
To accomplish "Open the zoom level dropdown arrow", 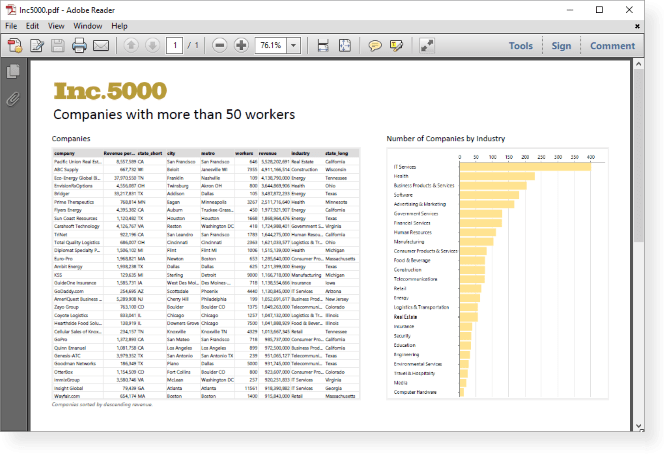I will click(x=293, y=45).
